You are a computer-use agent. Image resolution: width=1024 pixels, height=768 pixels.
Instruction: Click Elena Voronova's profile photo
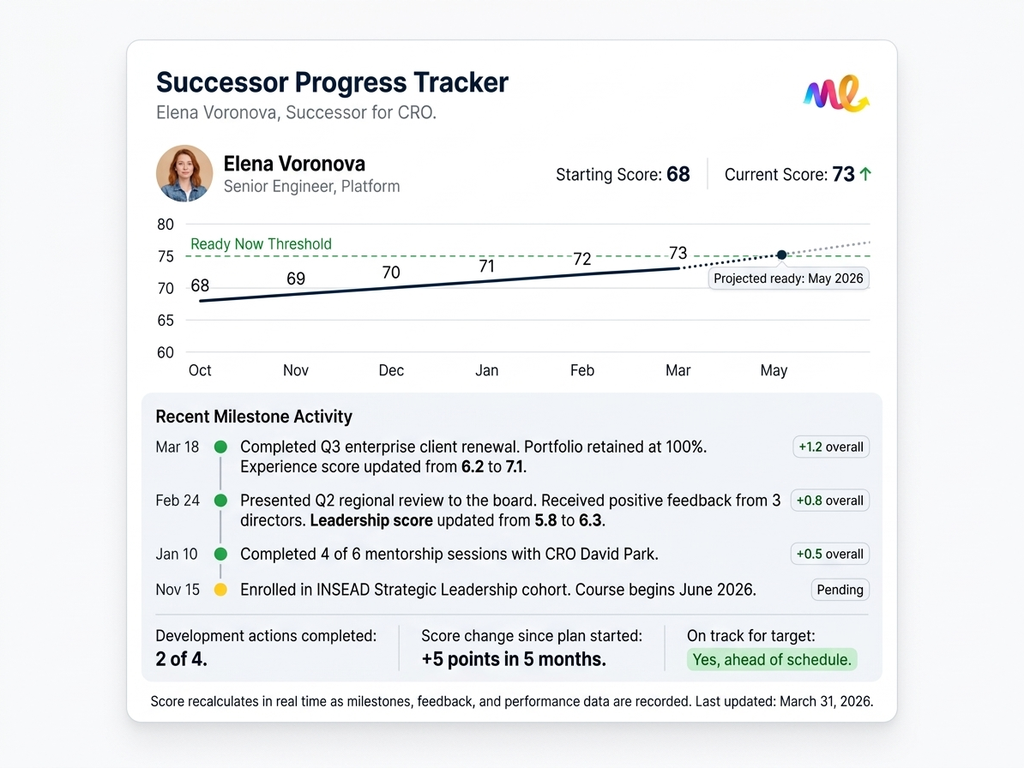click(x=184, y=173)
